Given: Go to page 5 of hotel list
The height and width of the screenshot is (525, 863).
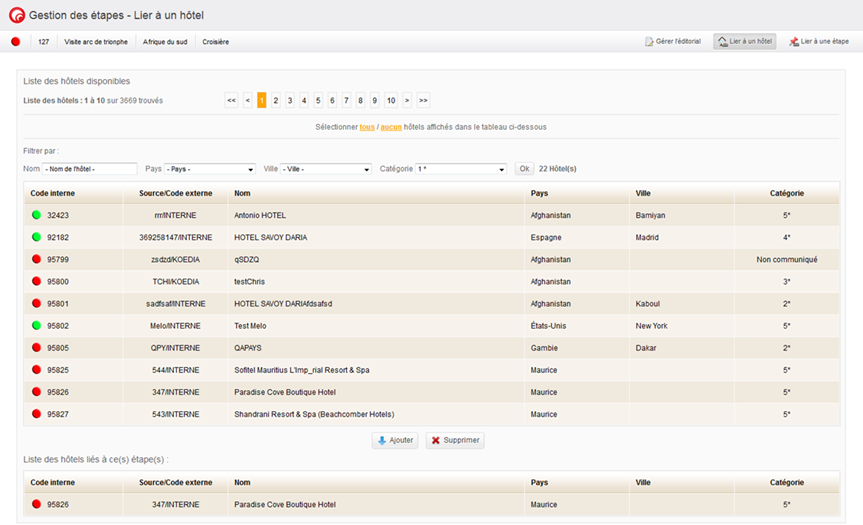Looking at the screenshot, I should pyautogui.click(x=318, y=100).
